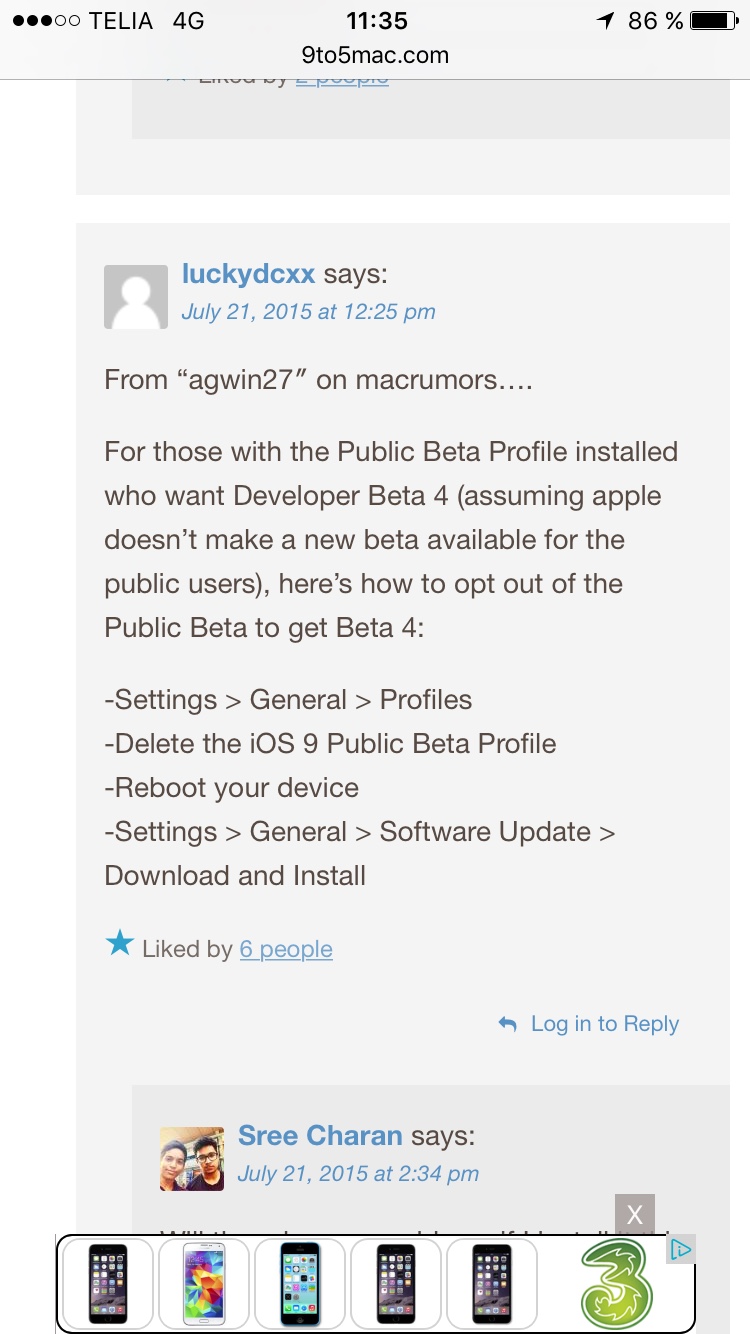Close the ad with the X button
Screen dimensions: 750x1334
click(x=635, y=1215)
